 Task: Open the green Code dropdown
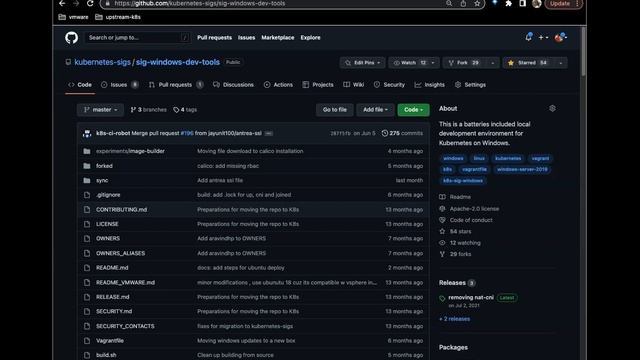click(x=413, y=109)
